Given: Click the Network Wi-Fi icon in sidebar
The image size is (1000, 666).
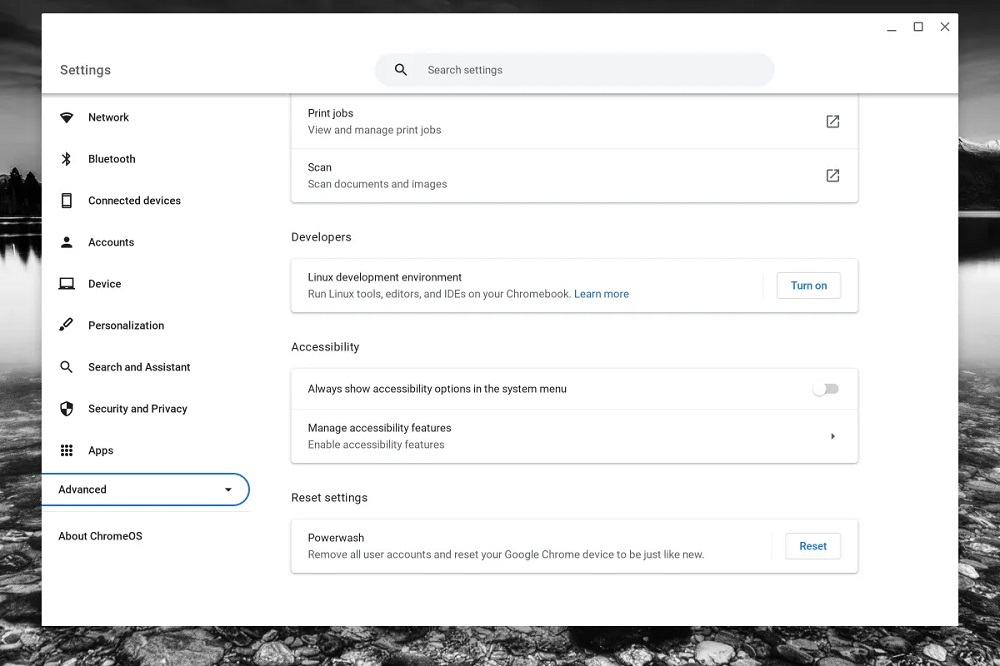Looking at the screenshot, I should pos(67,118).
